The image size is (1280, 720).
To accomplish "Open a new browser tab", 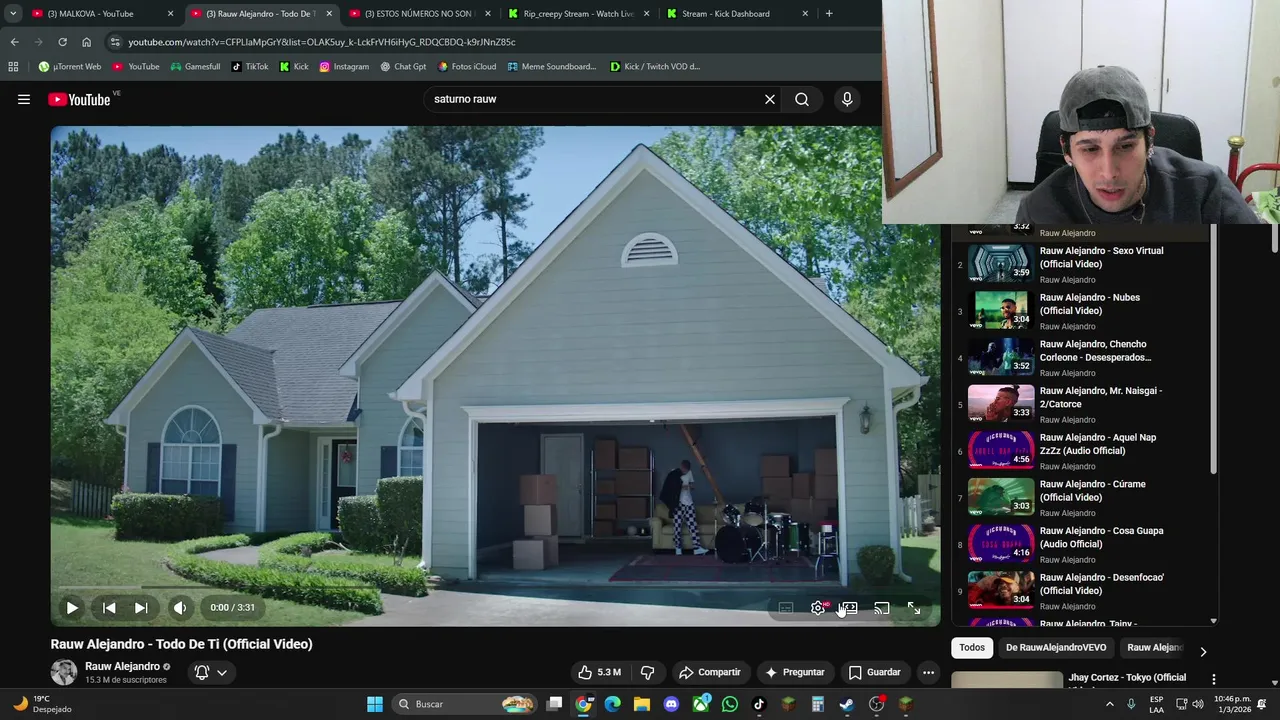I will tap(829, 14).
